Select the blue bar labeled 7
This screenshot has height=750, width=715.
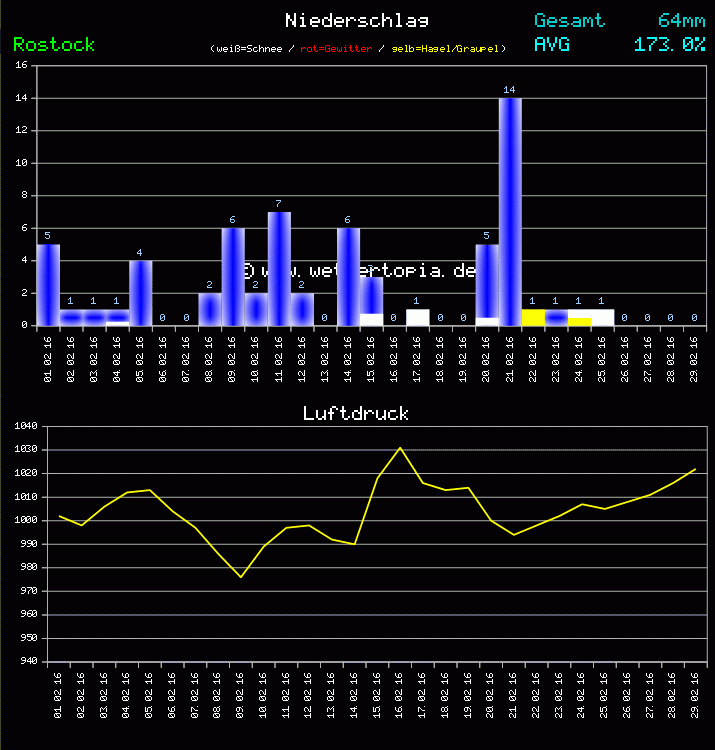(x=279, y=268)
